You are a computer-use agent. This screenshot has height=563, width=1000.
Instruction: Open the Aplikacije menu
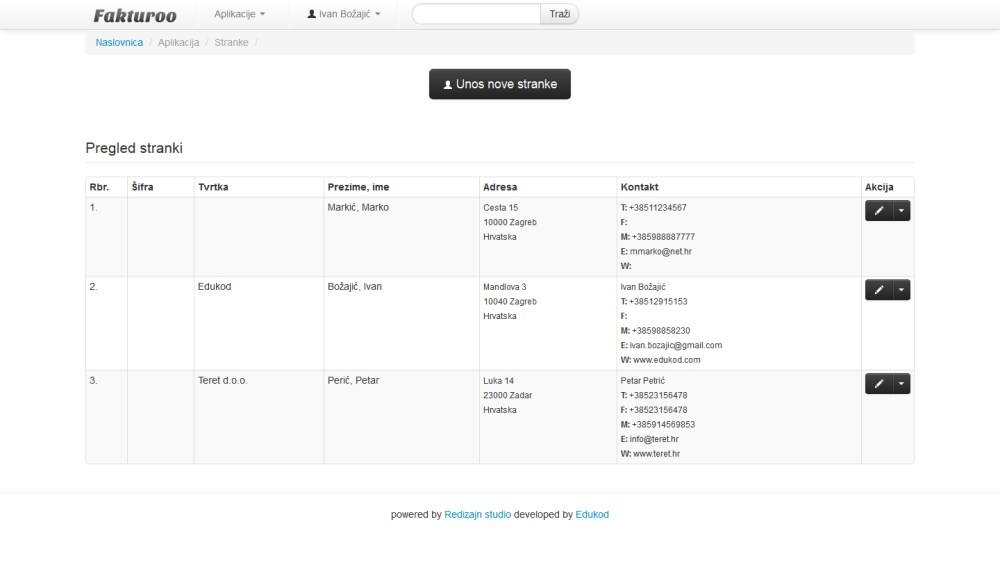[240, 14]
